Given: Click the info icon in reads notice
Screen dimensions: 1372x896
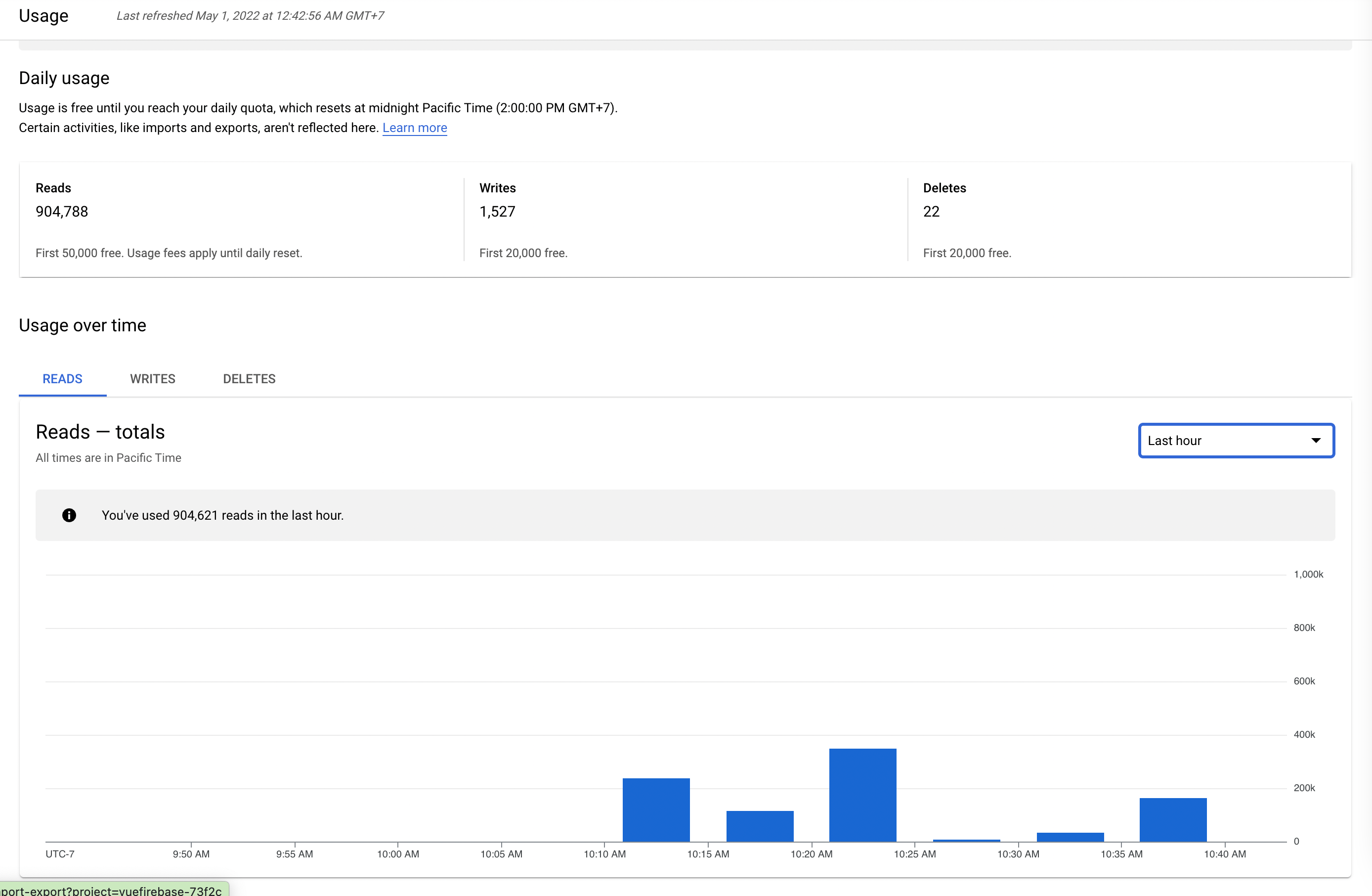Looking at the screenshot, I should click(x=69, y=515).
